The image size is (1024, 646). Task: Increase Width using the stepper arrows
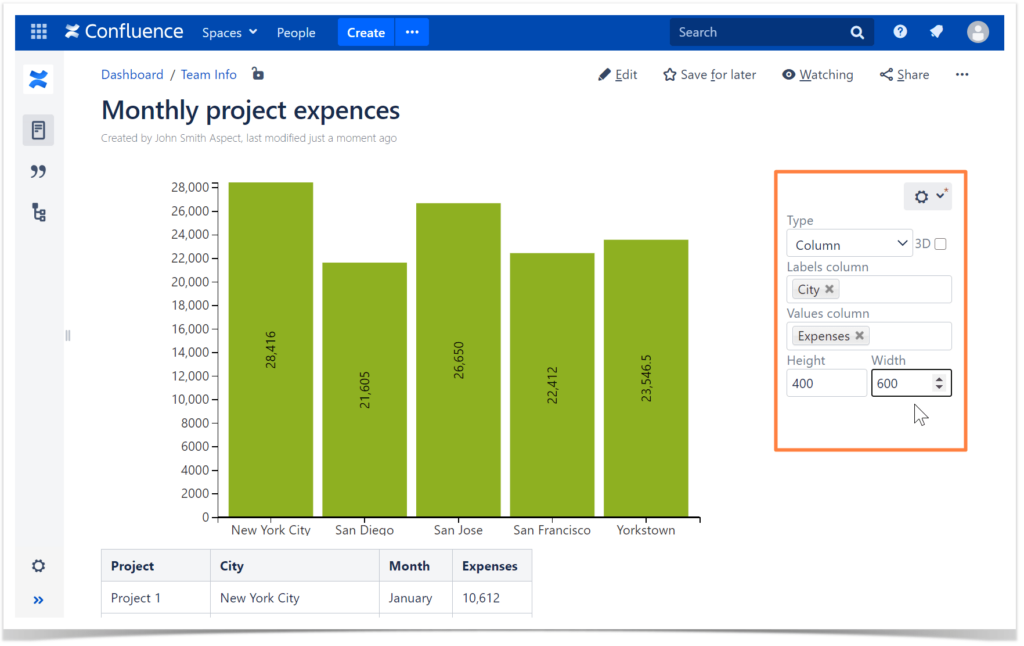[938, 377]
